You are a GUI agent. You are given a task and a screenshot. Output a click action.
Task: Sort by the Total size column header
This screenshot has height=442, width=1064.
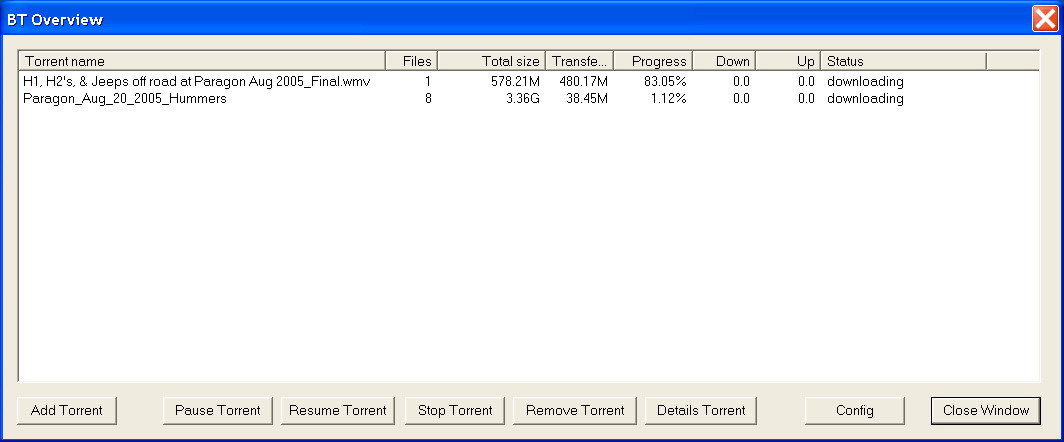click(491, 61)
